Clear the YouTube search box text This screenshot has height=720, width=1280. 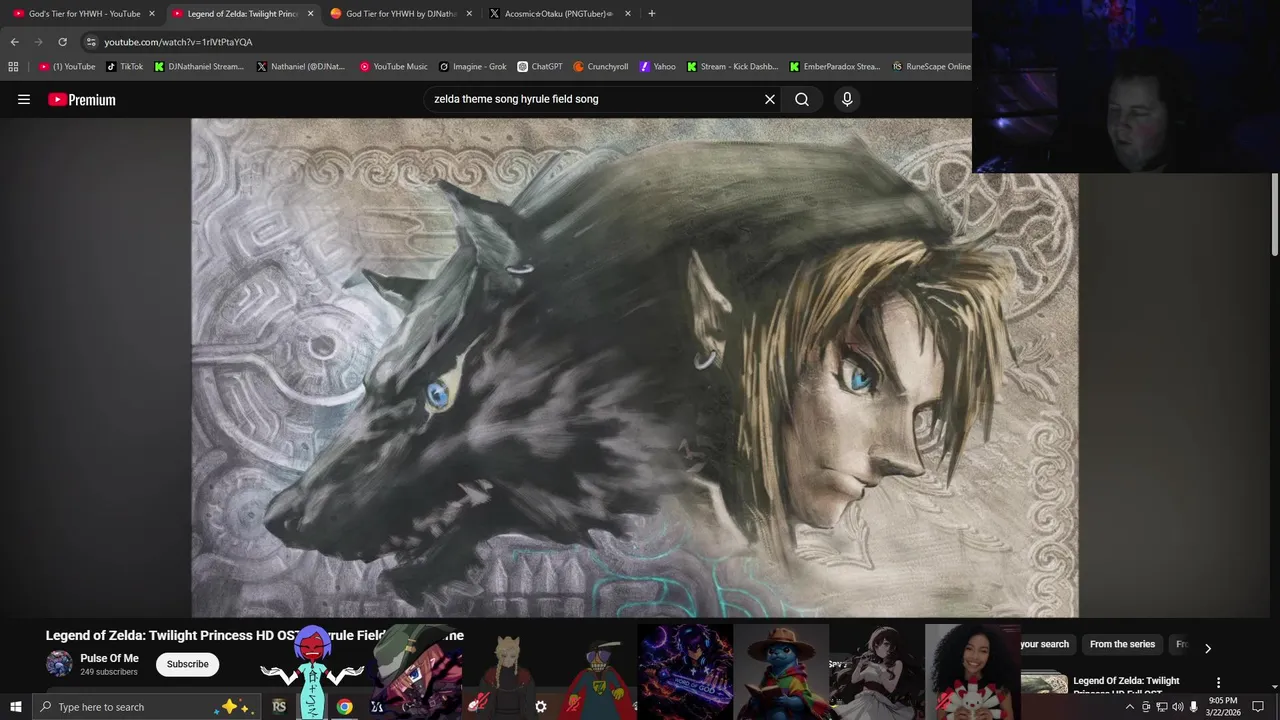point(770,99)
